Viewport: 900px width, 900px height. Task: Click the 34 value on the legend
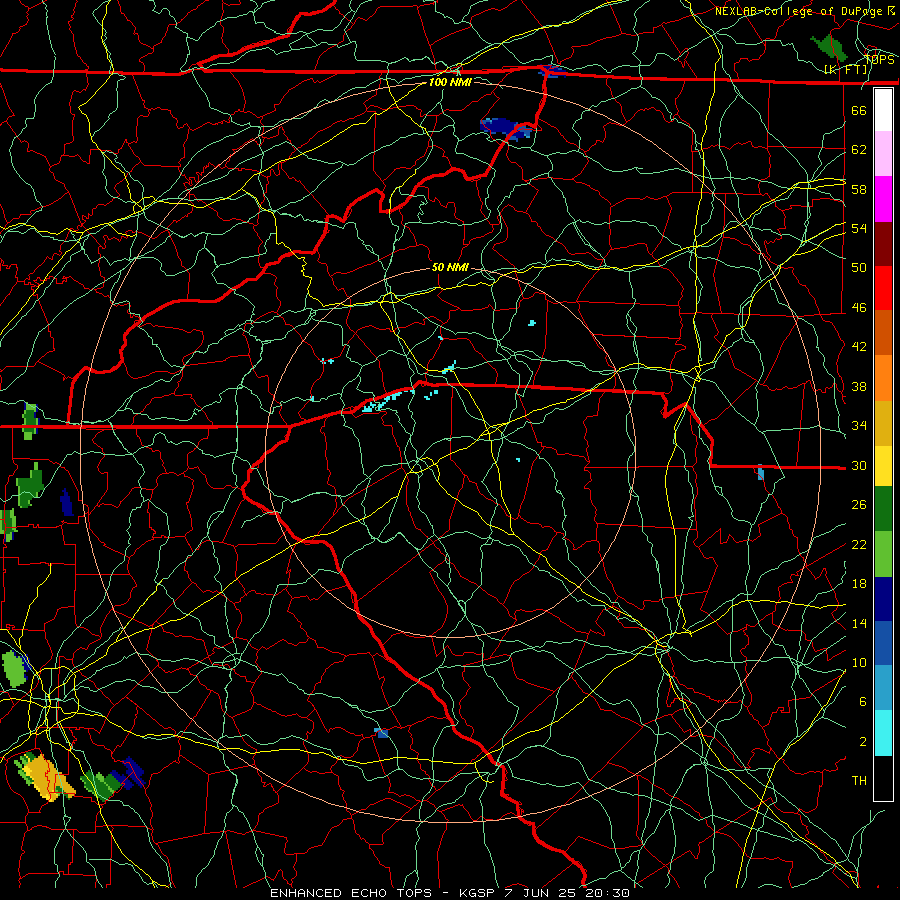point(859,426)
